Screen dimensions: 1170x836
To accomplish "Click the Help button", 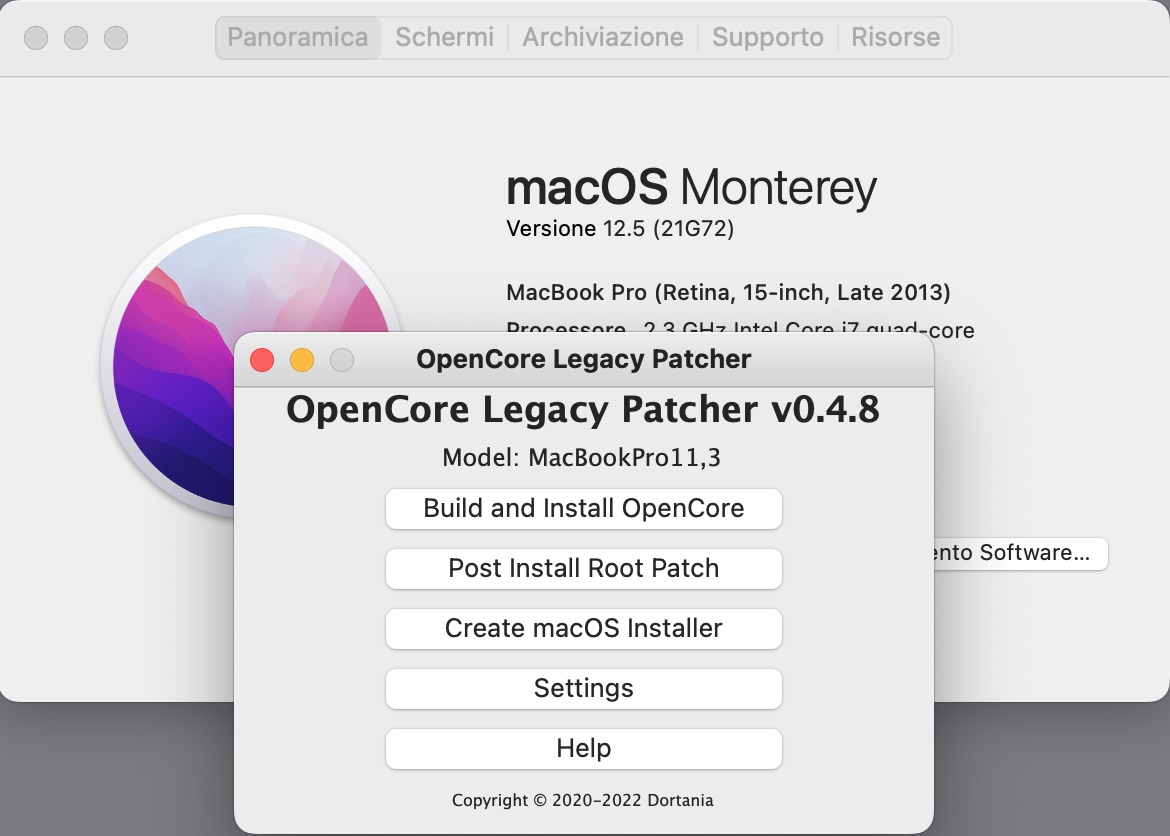I will [x=584, y=748].
